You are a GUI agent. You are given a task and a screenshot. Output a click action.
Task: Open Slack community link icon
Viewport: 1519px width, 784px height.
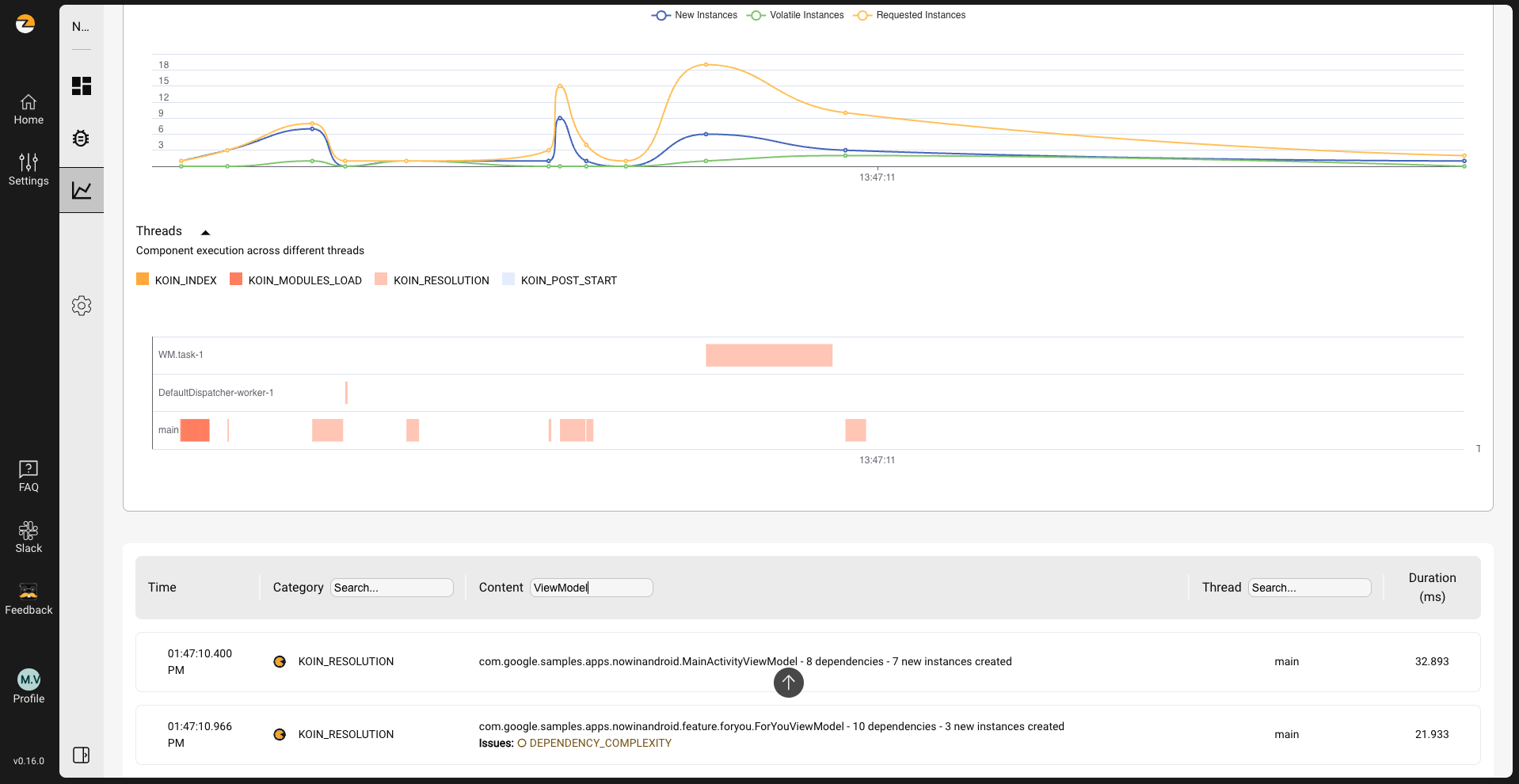29,537
